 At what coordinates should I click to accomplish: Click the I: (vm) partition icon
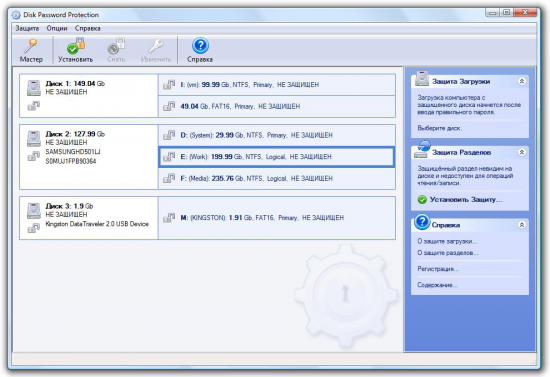pyautogui.click(x=169, y=85)
